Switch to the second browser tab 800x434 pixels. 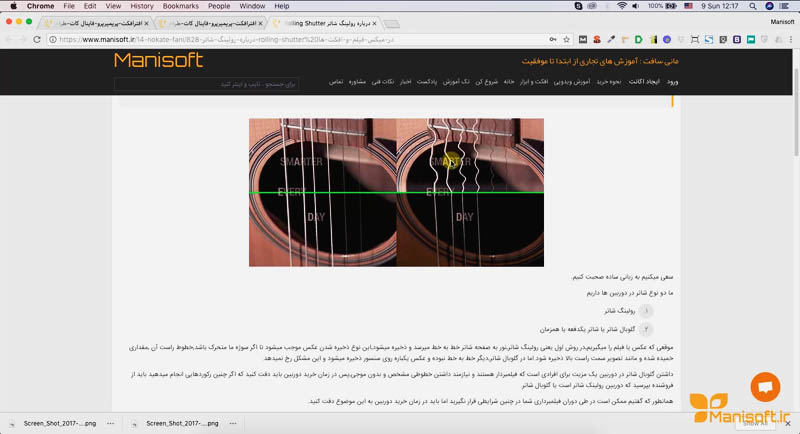click(210, 23)
